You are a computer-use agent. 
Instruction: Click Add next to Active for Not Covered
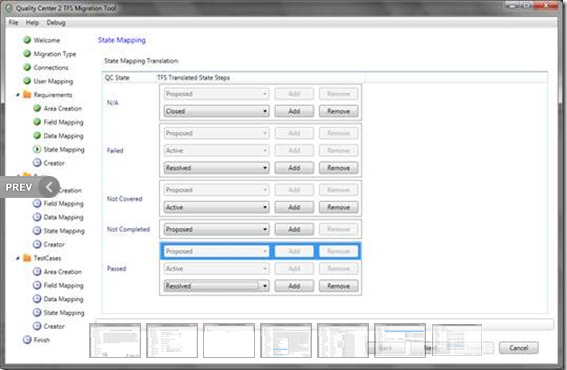294,207
